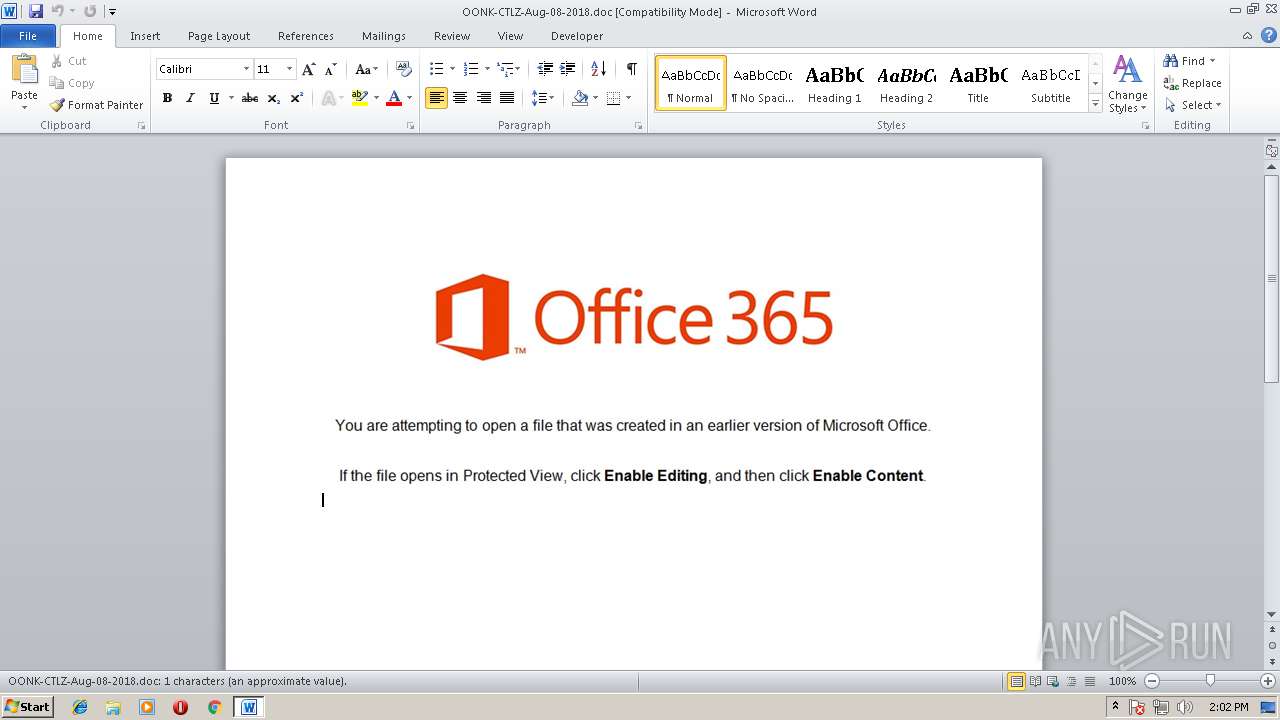Image resolution: width=1280 pixels, height=720 pixels.
Task: Click the Underline button
Action: pyautogui.click(x=214, y=98)
